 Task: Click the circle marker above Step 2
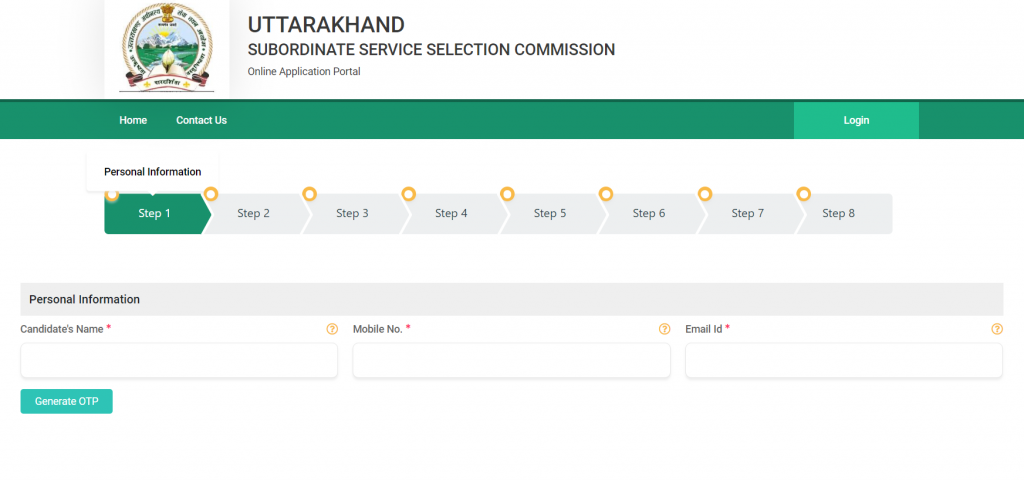pyautogui.click(x=210, y=194)
